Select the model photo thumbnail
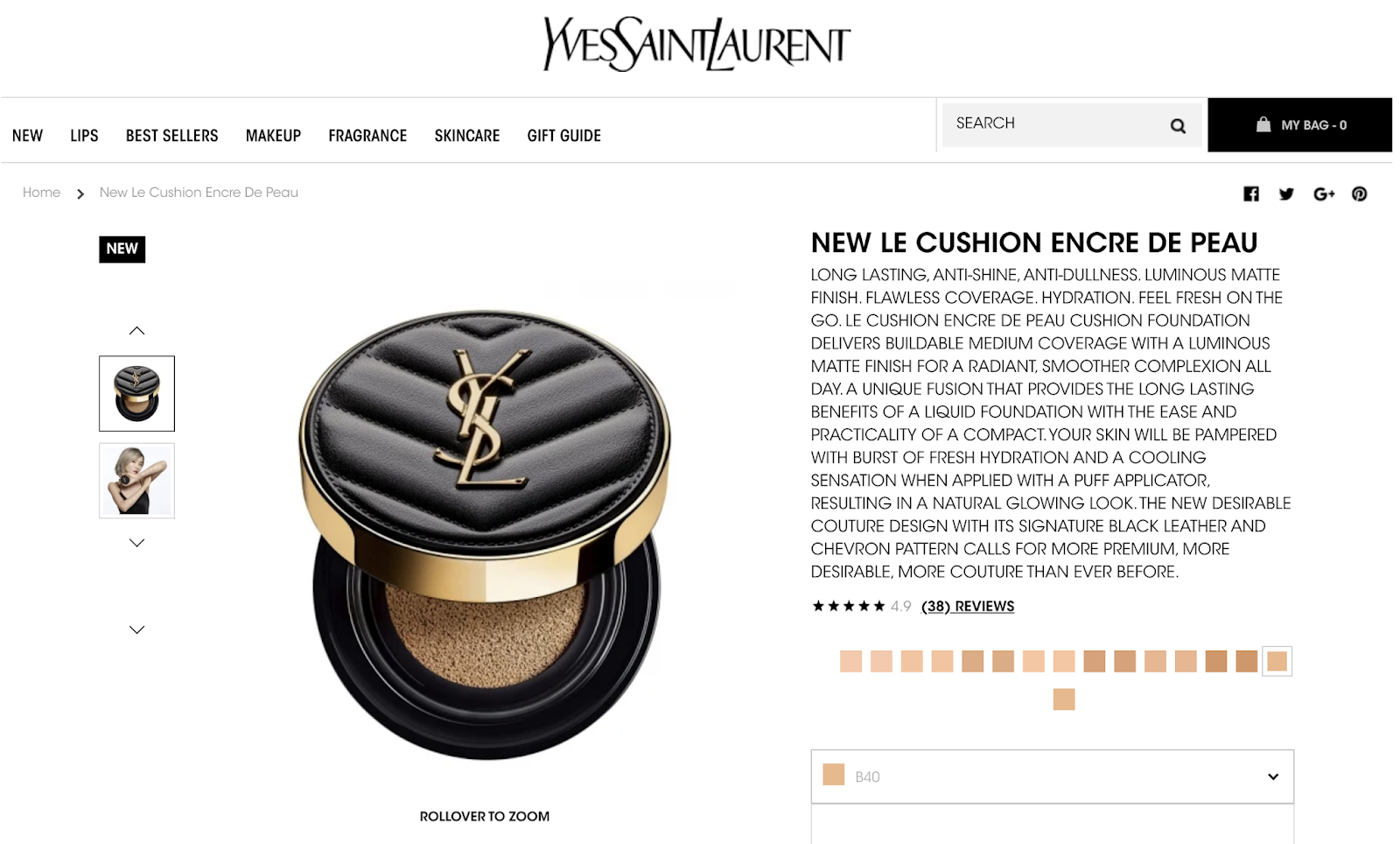1400x844 pixels. point(136,481)
